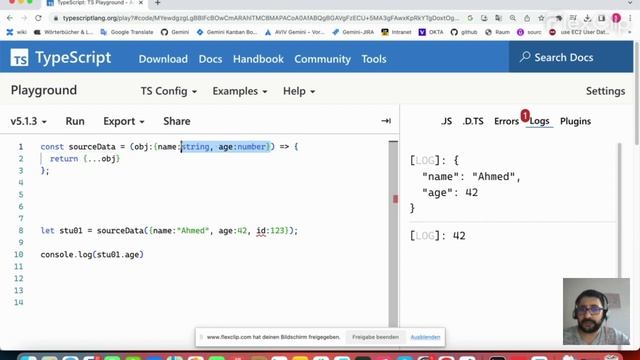
Task: Open the wiki bookmark
Action: tap(16, 32)
